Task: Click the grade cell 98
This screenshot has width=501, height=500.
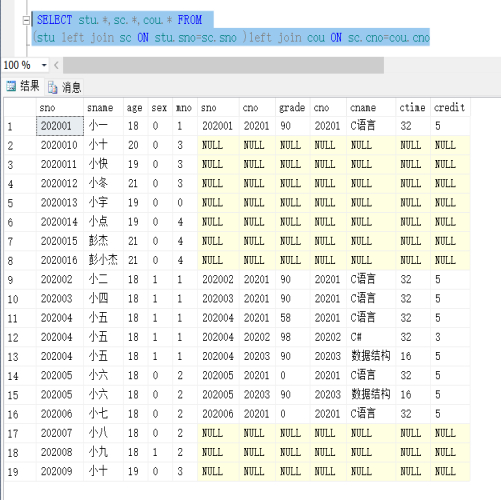Action: 293,337
